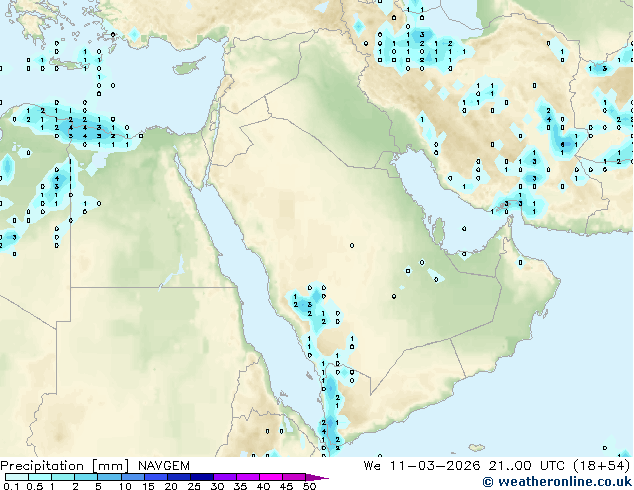Select the 15–20 mm legend swatch

coord(155,477)
